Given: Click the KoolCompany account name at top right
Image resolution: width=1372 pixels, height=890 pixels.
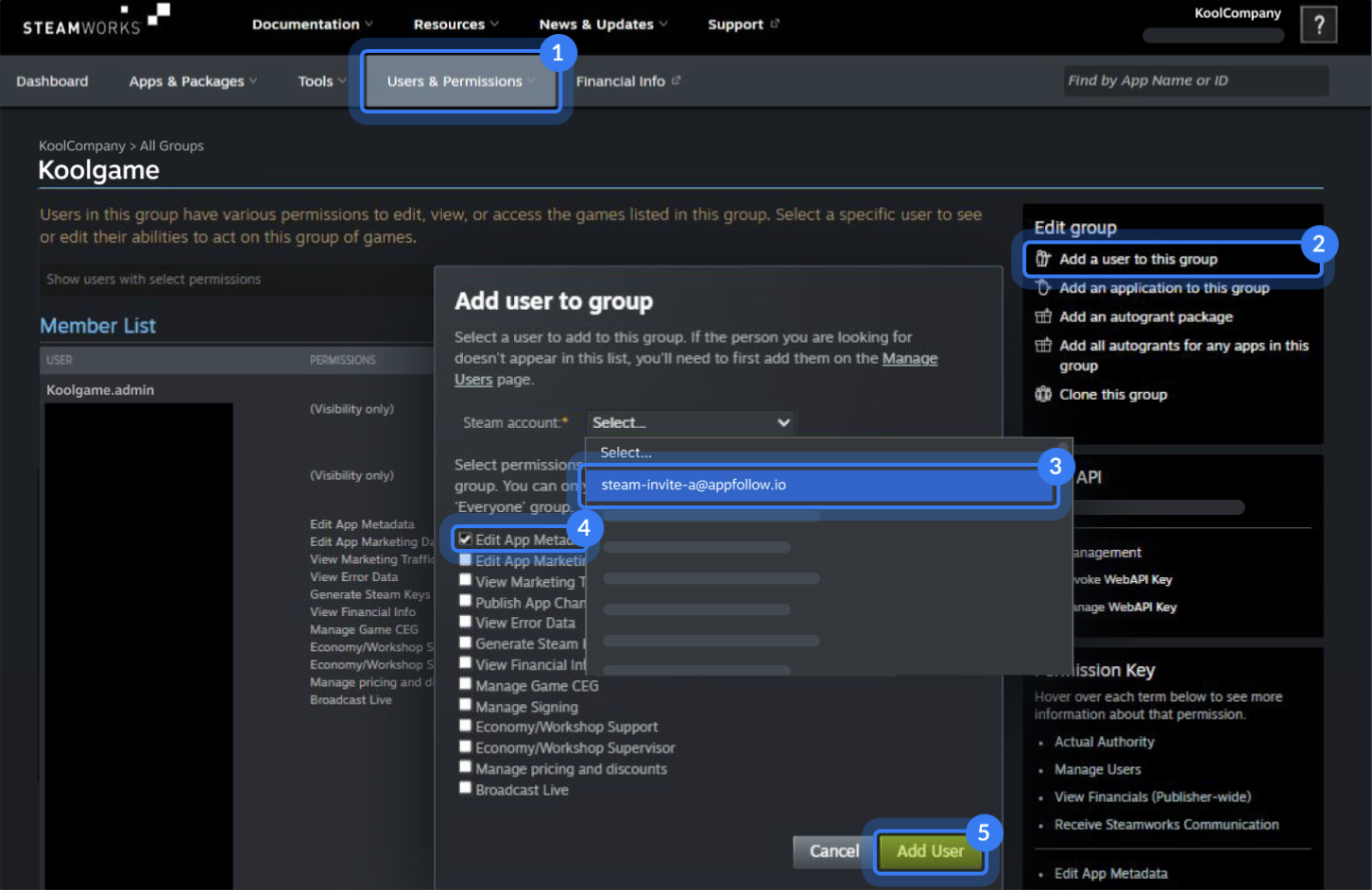Looking at the screenshot, I should (x=1237, y=13).
